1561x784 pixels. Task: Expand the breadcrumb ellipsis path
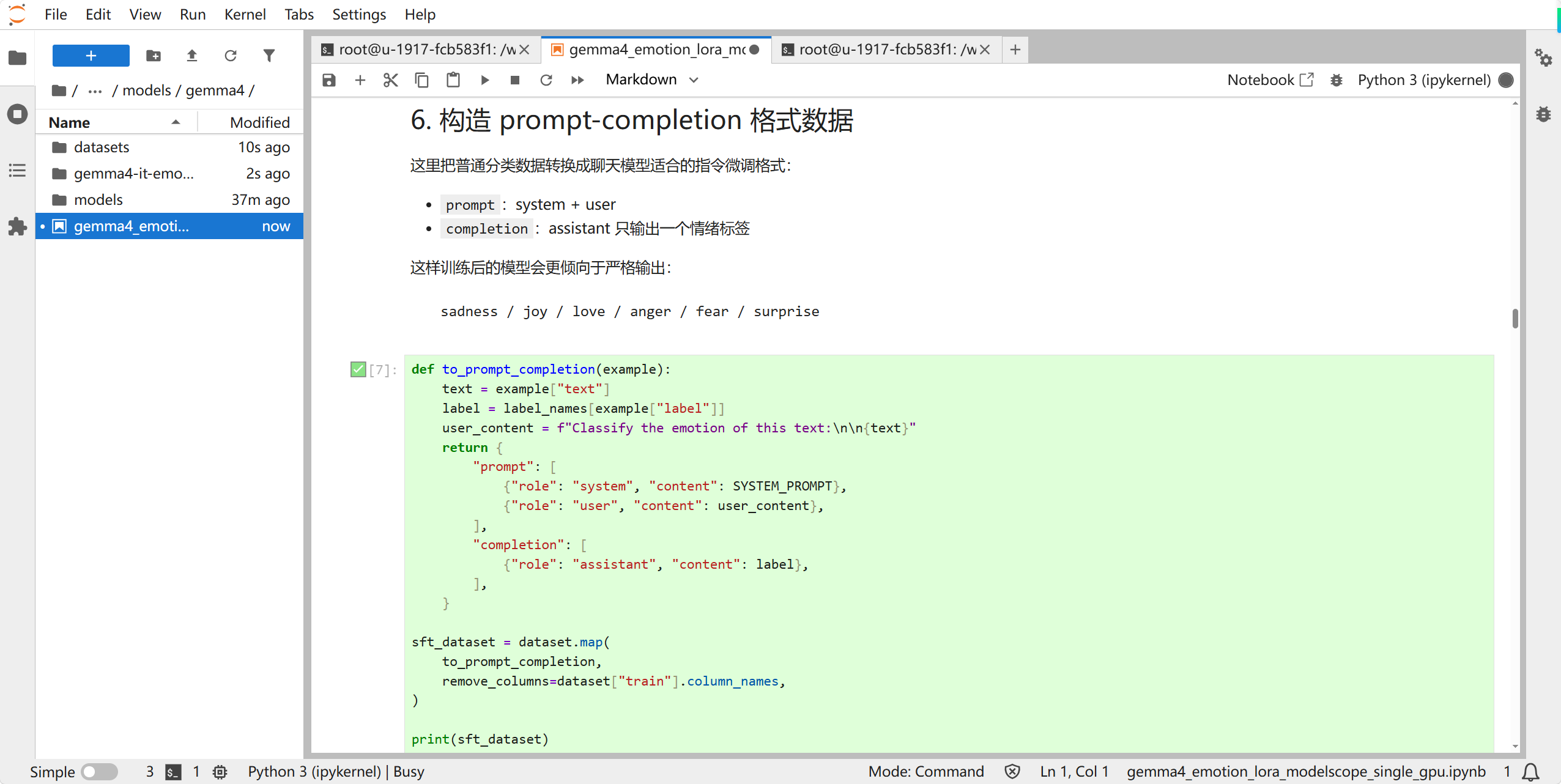[x=95, y=91]
